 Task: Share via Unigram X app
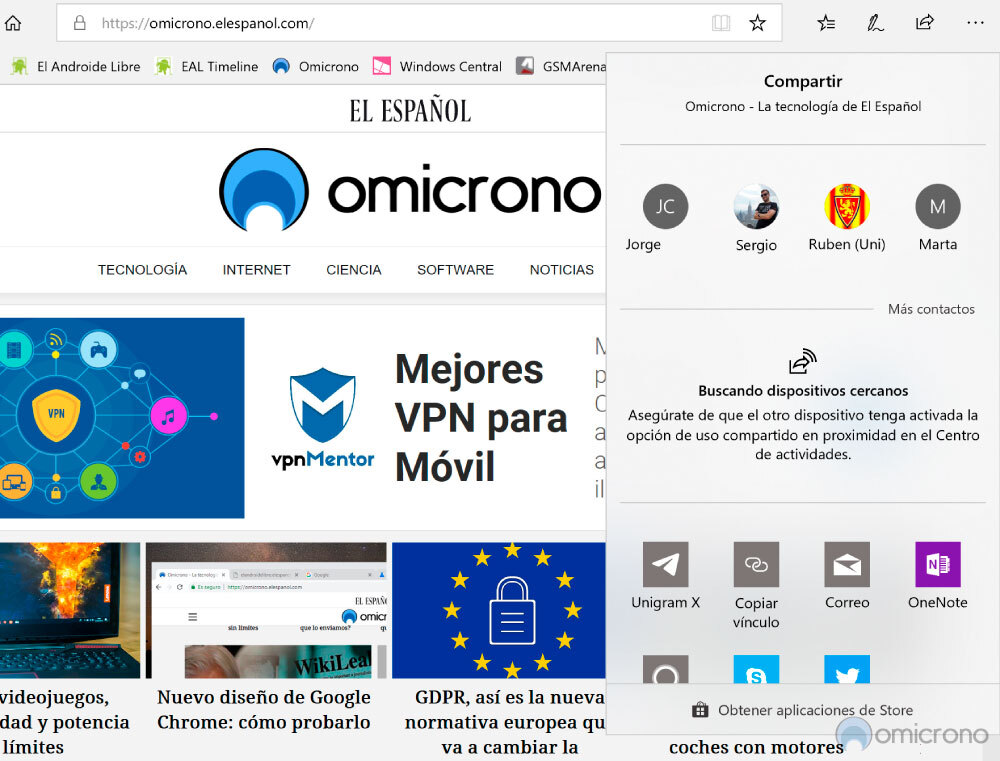(x=665, y=576)
